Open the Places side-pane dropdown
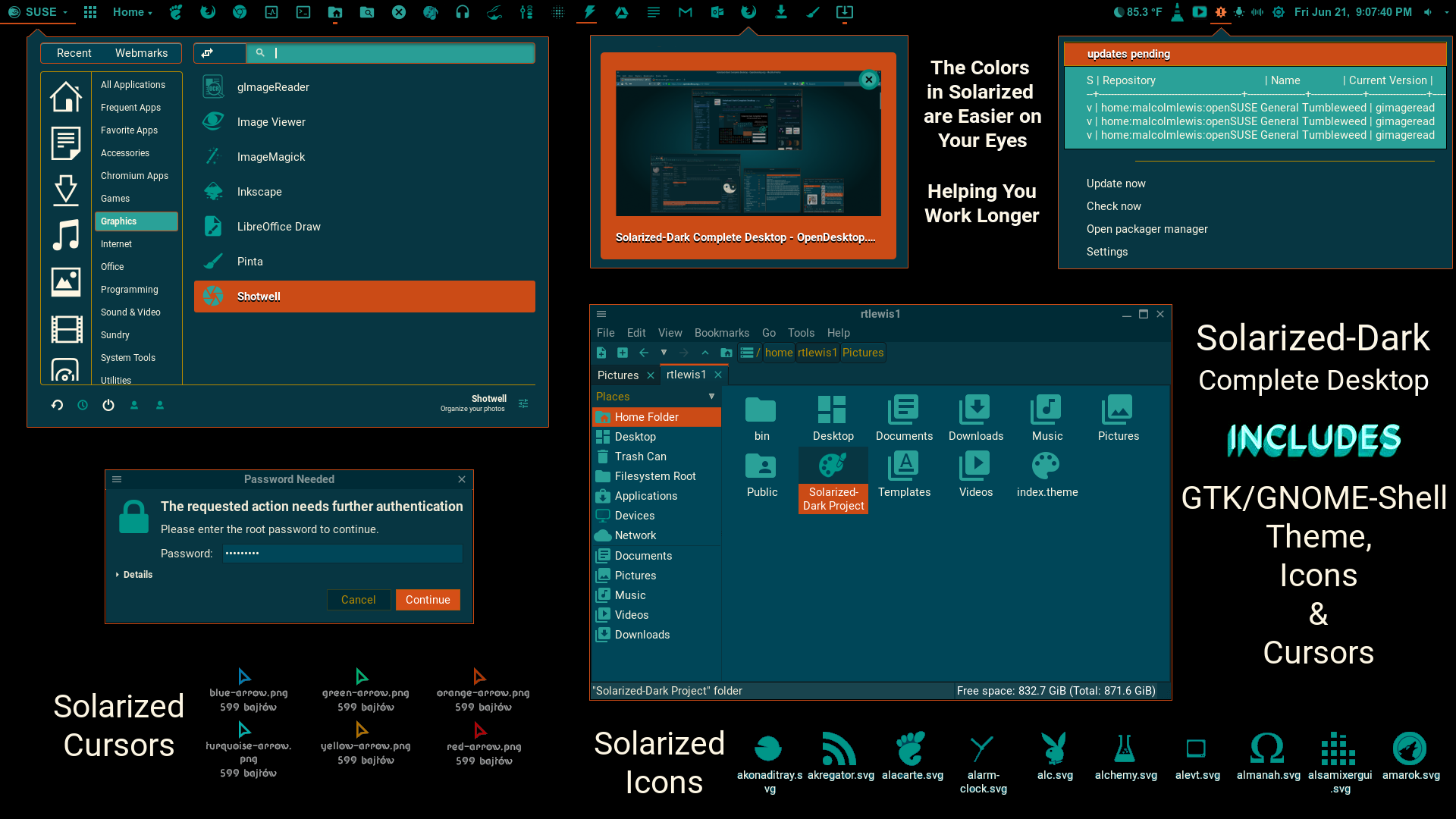 pos(711,397)
